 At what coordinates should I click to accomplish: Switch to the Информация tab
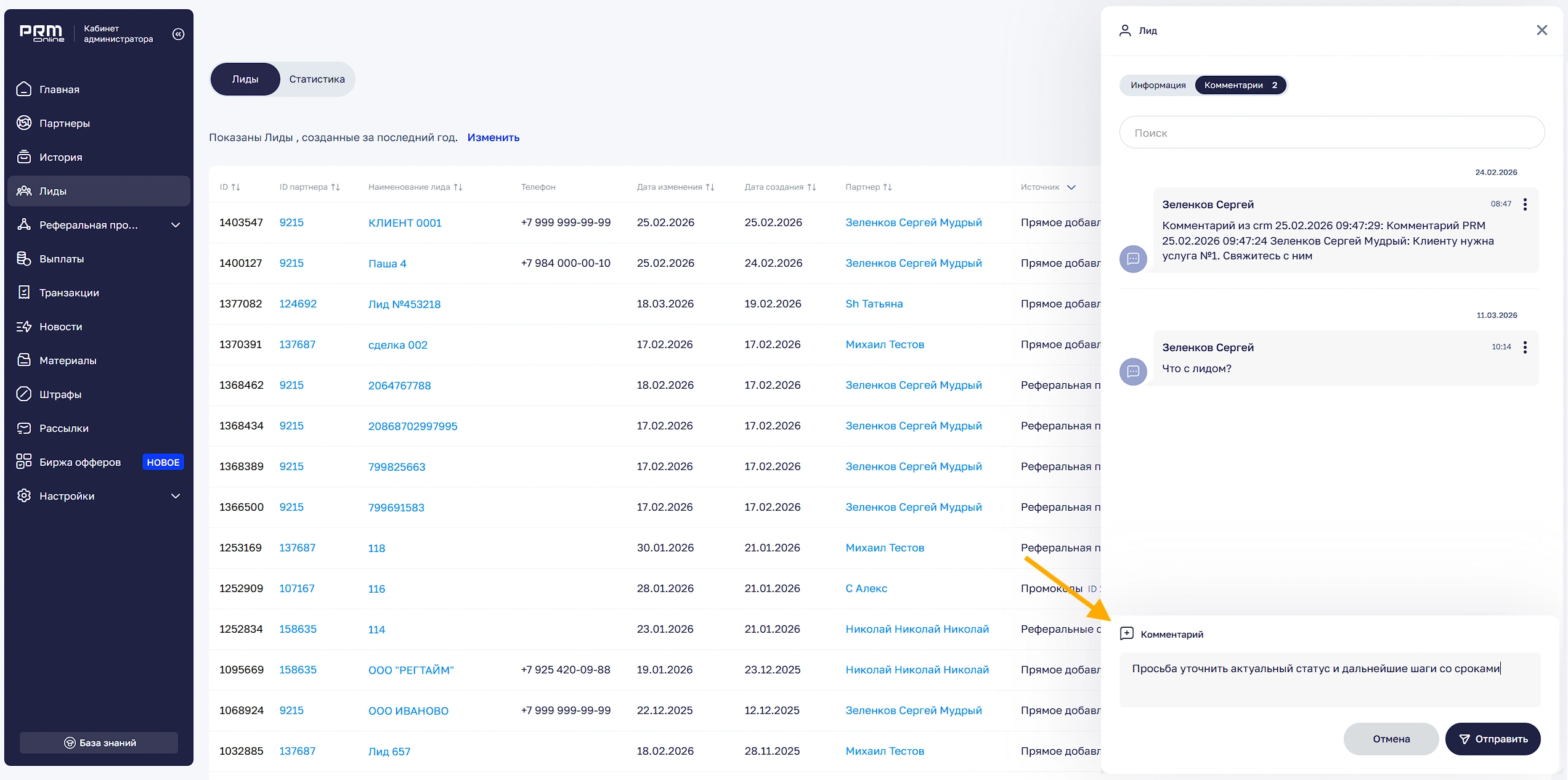[1158, 86]
